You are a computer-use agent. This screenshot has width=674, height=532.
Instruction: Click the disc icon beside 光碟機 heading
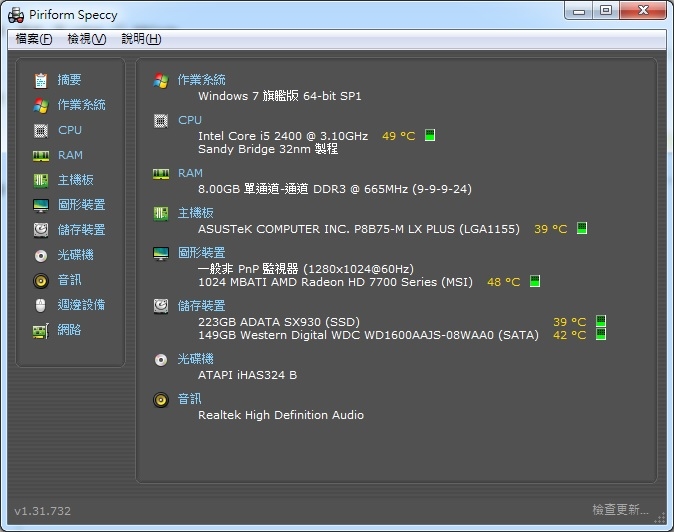tap(161, 360)
